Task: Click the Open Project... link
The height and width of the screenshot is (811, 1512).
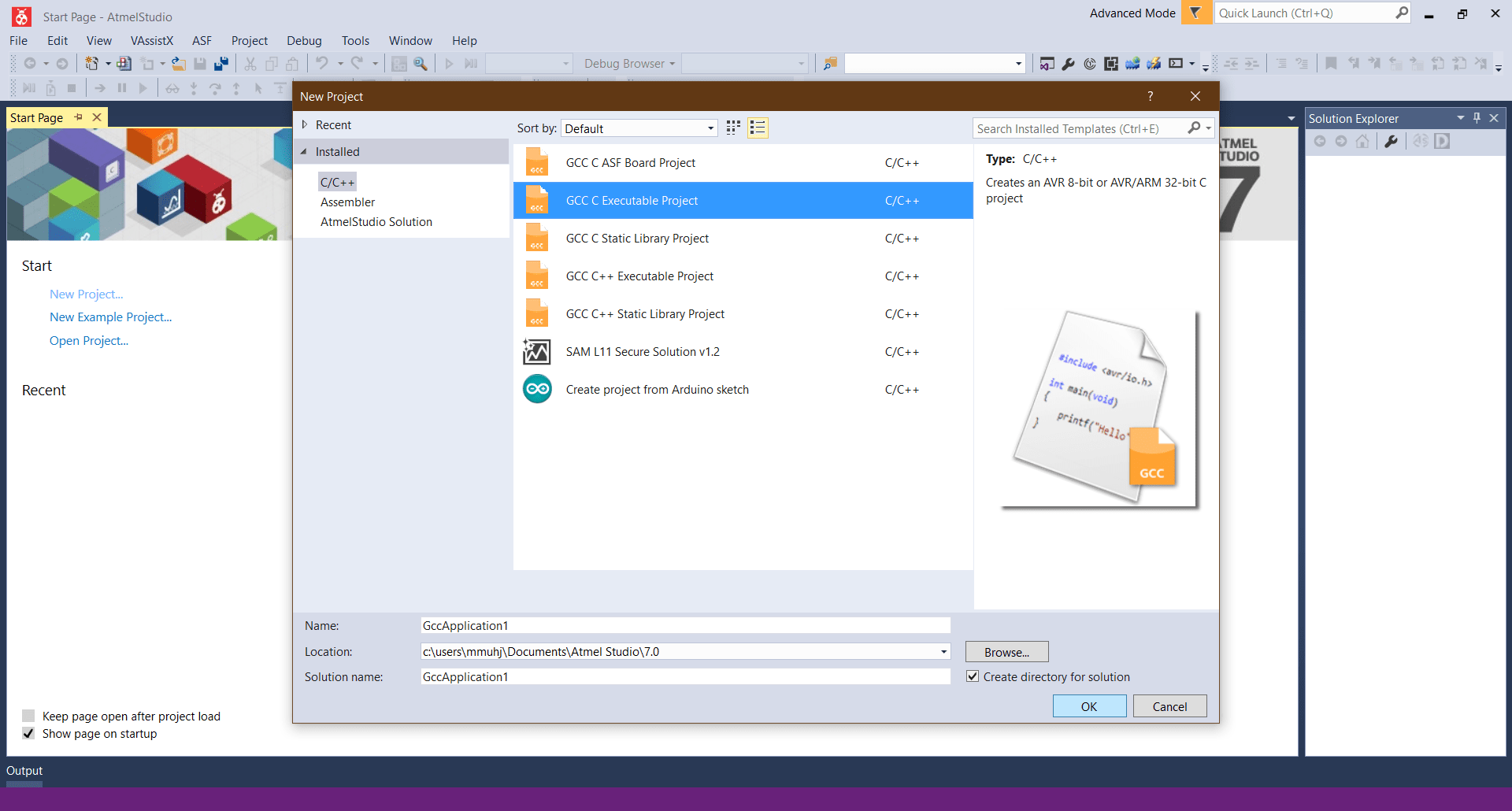Action: [x=89, y=340]
